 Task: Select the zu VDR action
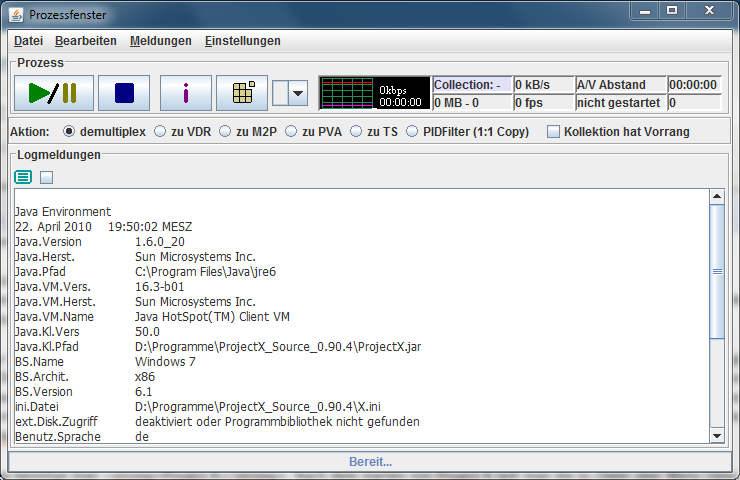[x=183, y=132]
